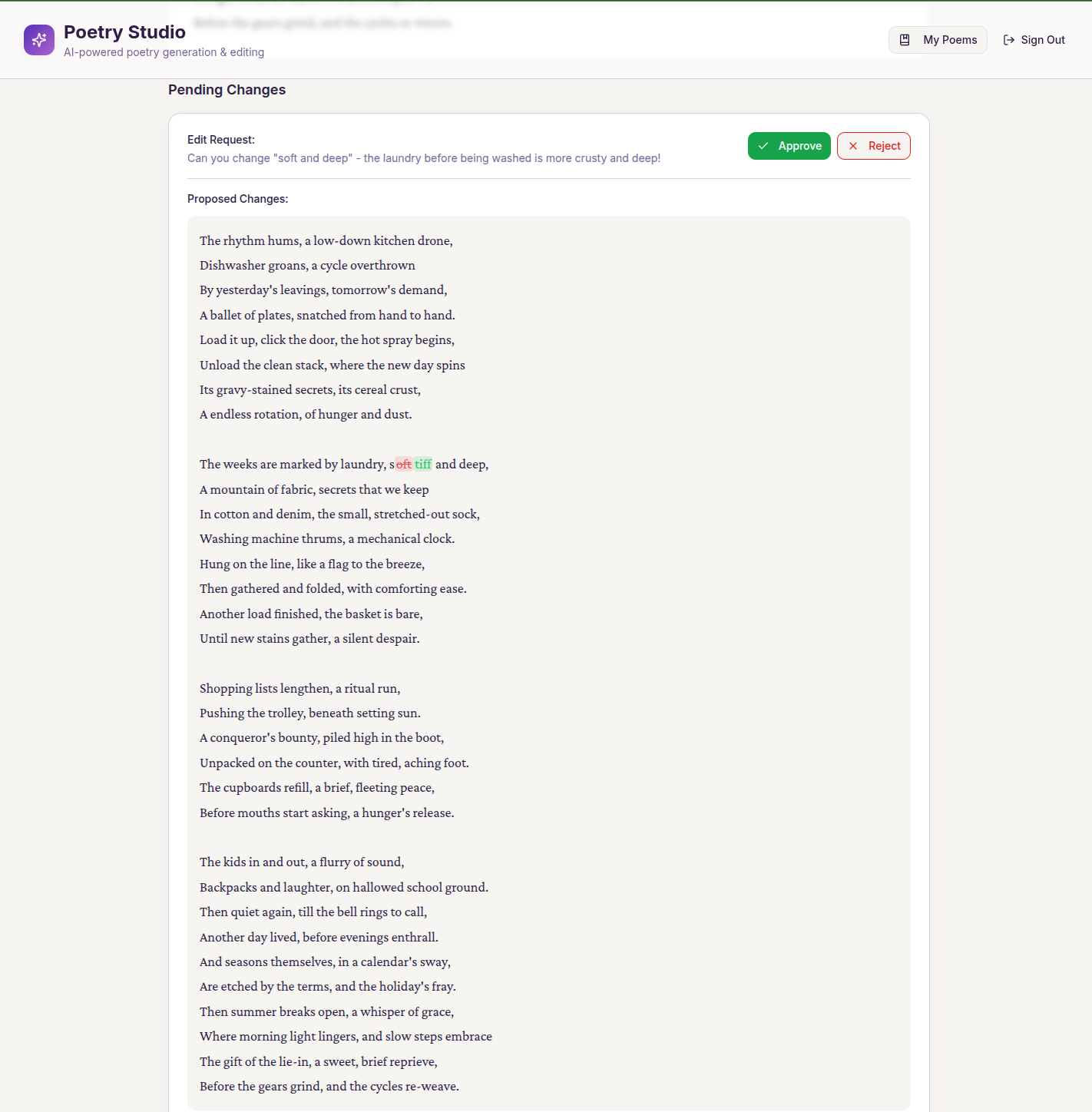Image resolution: width=1092 pixels, height=1112 pixels.
Task: Click the line "Until new stains gather, a silent despair"
Action: (309, 639)
